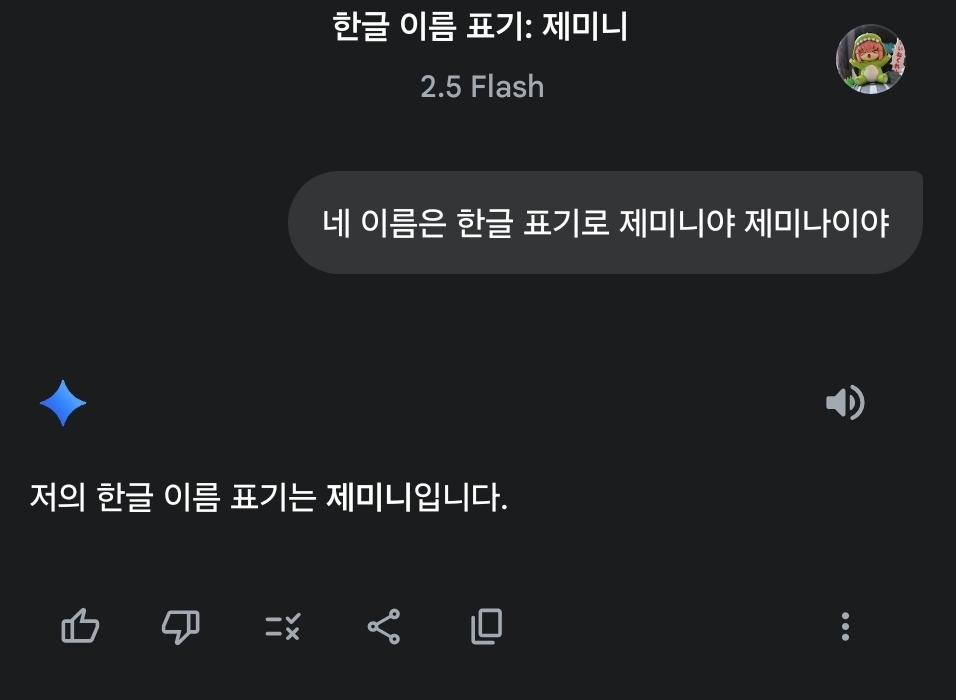
Task: Click the word 제미나이야 in the user prompt
Action: click(817, 222)
